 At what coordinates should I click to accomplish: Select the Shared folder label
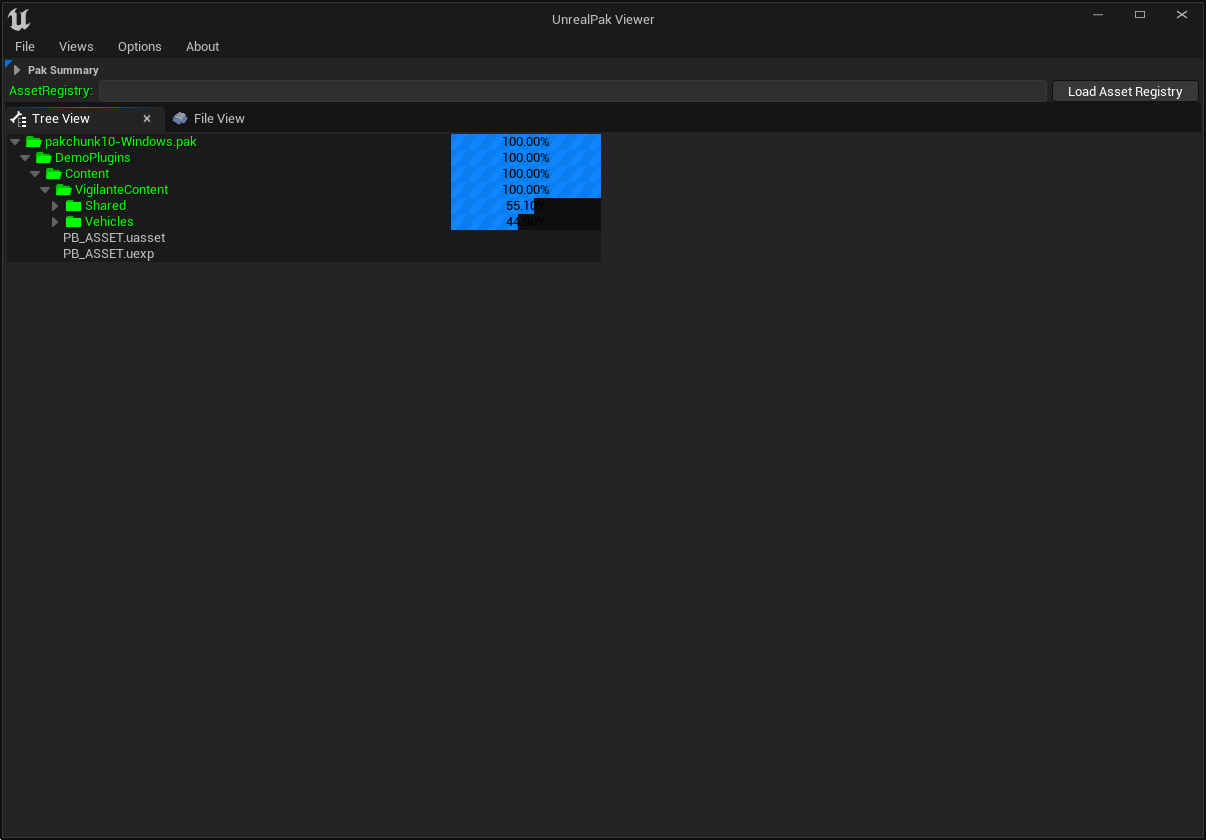[106, 206]
